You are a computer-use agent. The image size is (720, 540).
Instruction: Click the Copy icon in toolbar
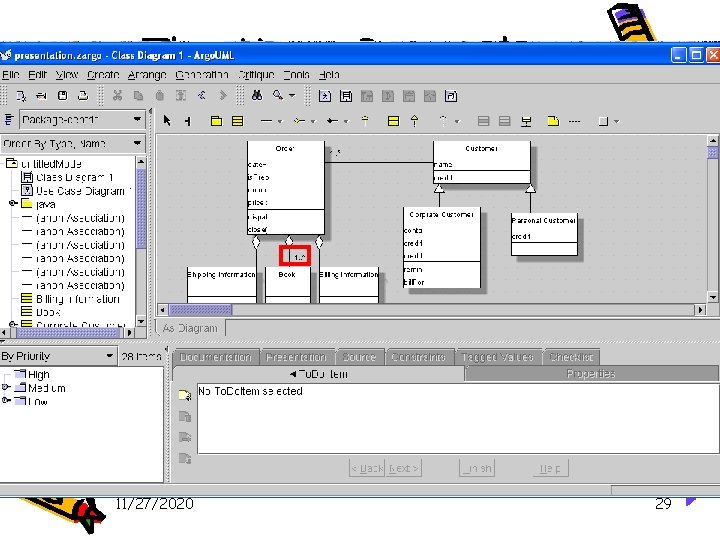tap(138, 96)
